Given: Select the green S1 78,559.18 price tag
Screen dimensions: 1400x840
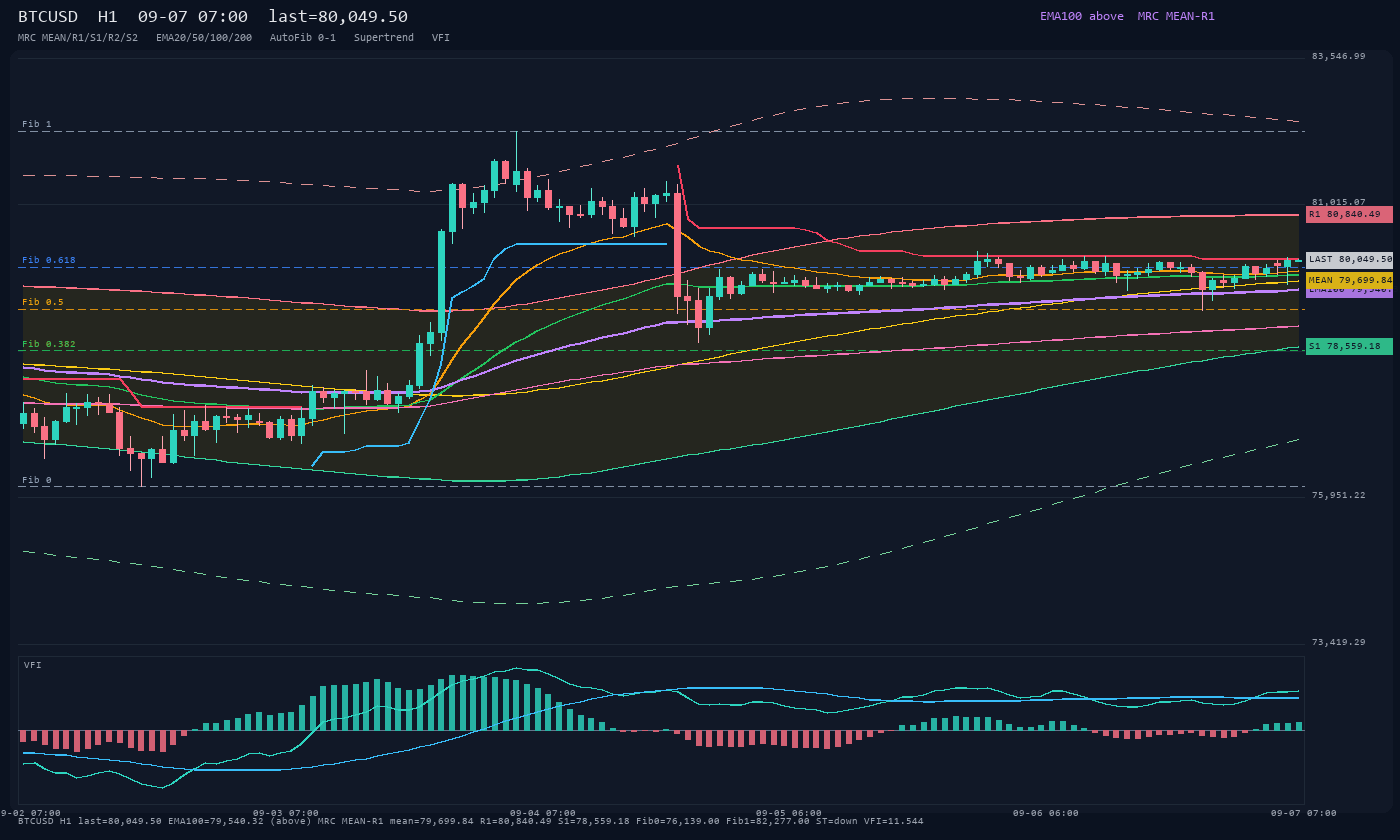Looking at the screenshot, I should click(1349, 346).
